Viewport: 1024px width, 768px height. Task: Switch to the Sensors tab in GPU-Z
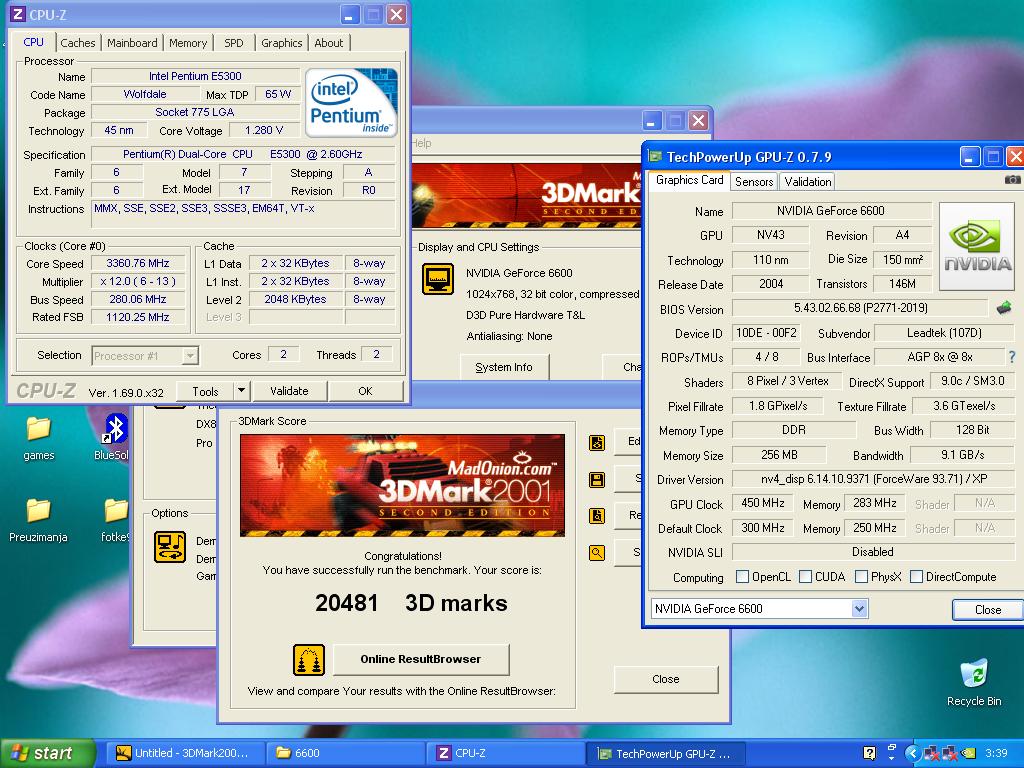[x=754, y=182]
